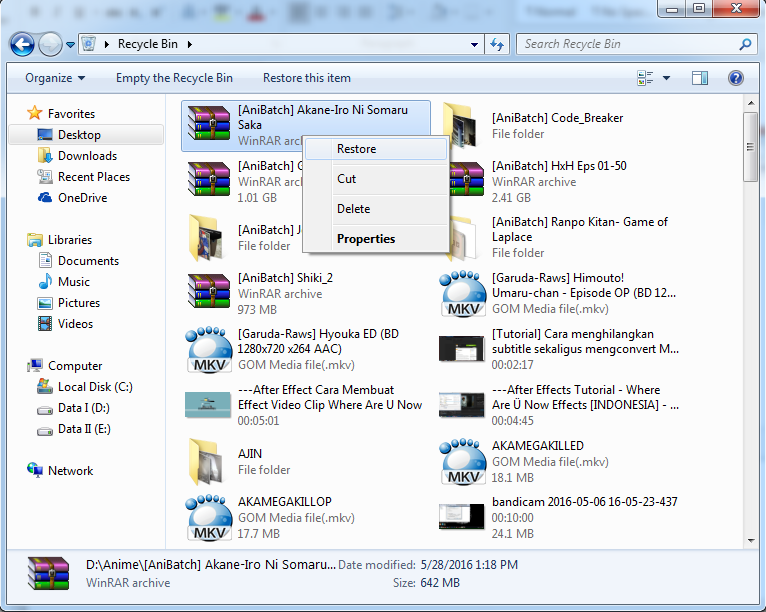Select the AKAMEGAKILLED MKV file icon

coord(463,462)
